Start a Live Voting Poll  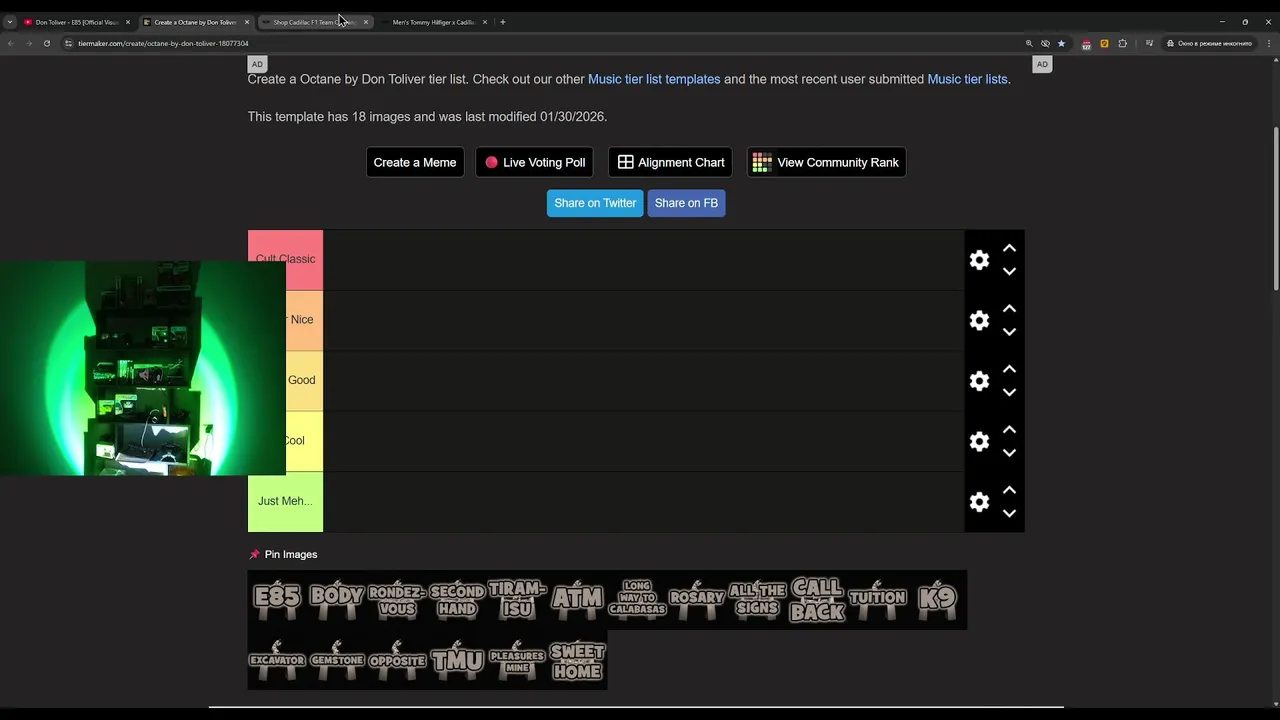pos(535,162)
